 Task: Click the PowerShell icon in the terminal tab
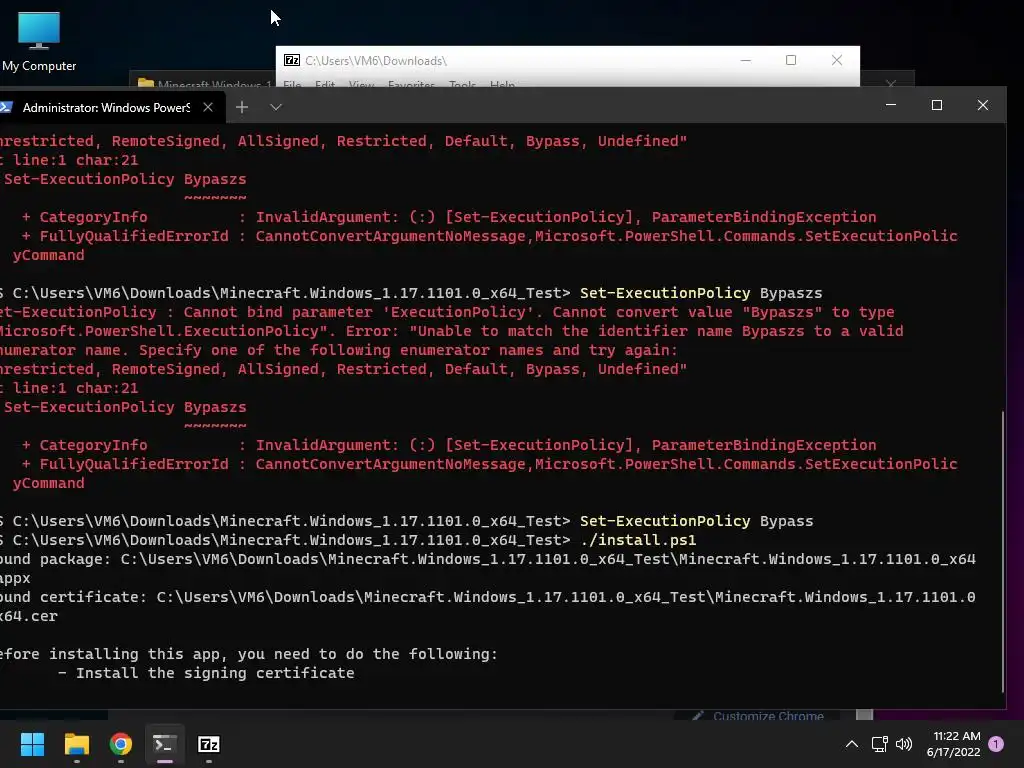[x=7, y=107]
